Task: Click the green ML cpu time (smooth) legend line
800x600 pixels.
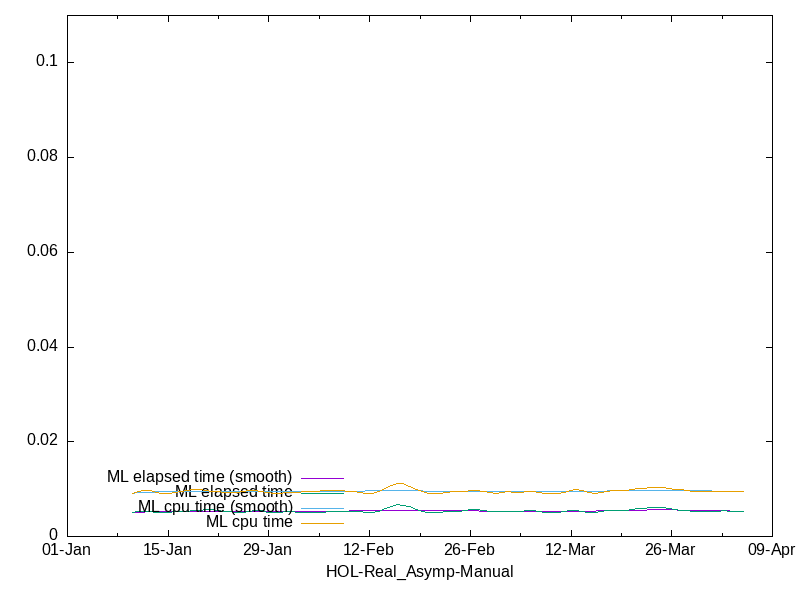Action: pos(322,508)
